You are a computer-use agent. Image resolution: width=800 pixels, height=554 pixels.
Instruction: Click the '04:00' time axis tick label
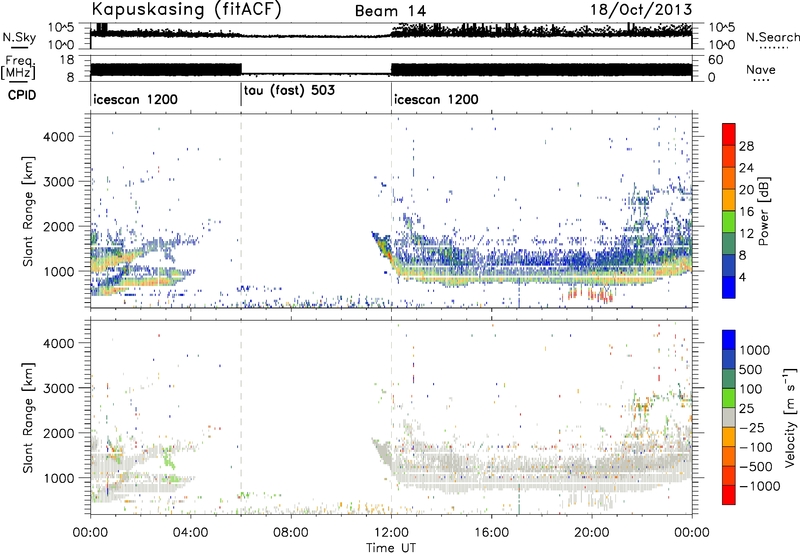(190, 533)
